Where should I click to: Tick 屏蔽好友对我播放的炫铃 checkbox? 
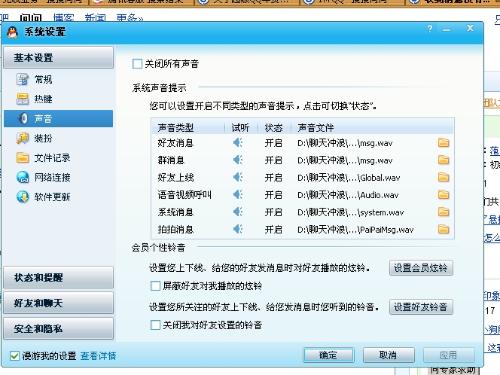point(155,286)
